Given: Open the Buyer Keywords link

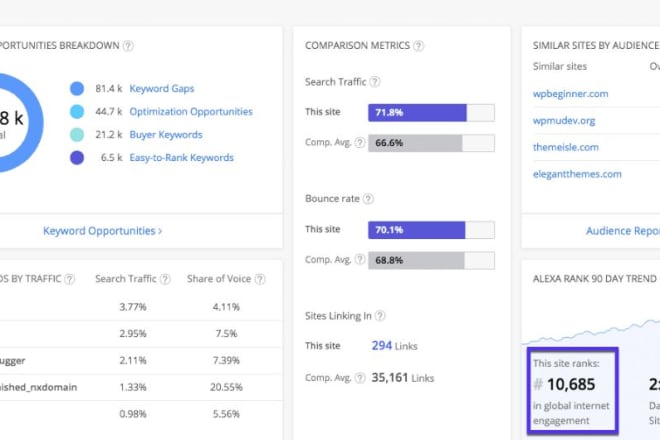Looking at the screenshot, I should click(166, 135).
